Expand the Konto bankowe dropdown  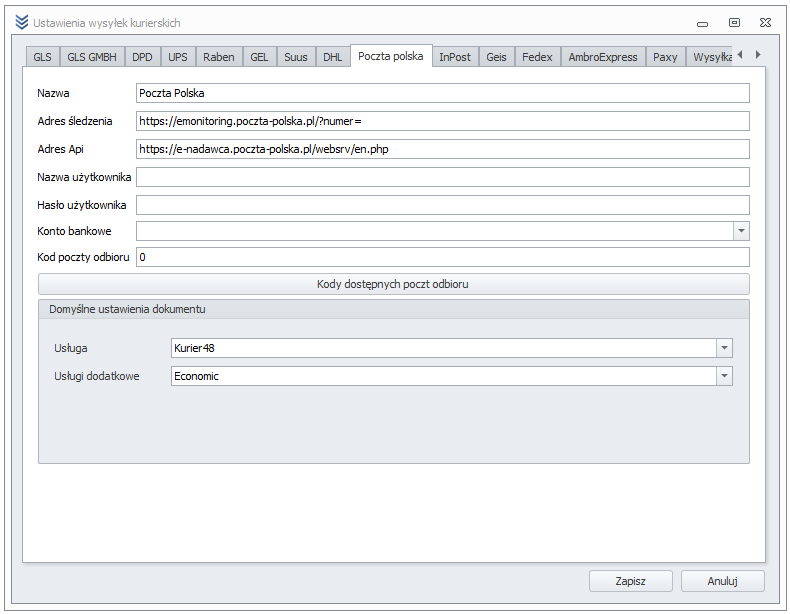click(x=741, y=231)
